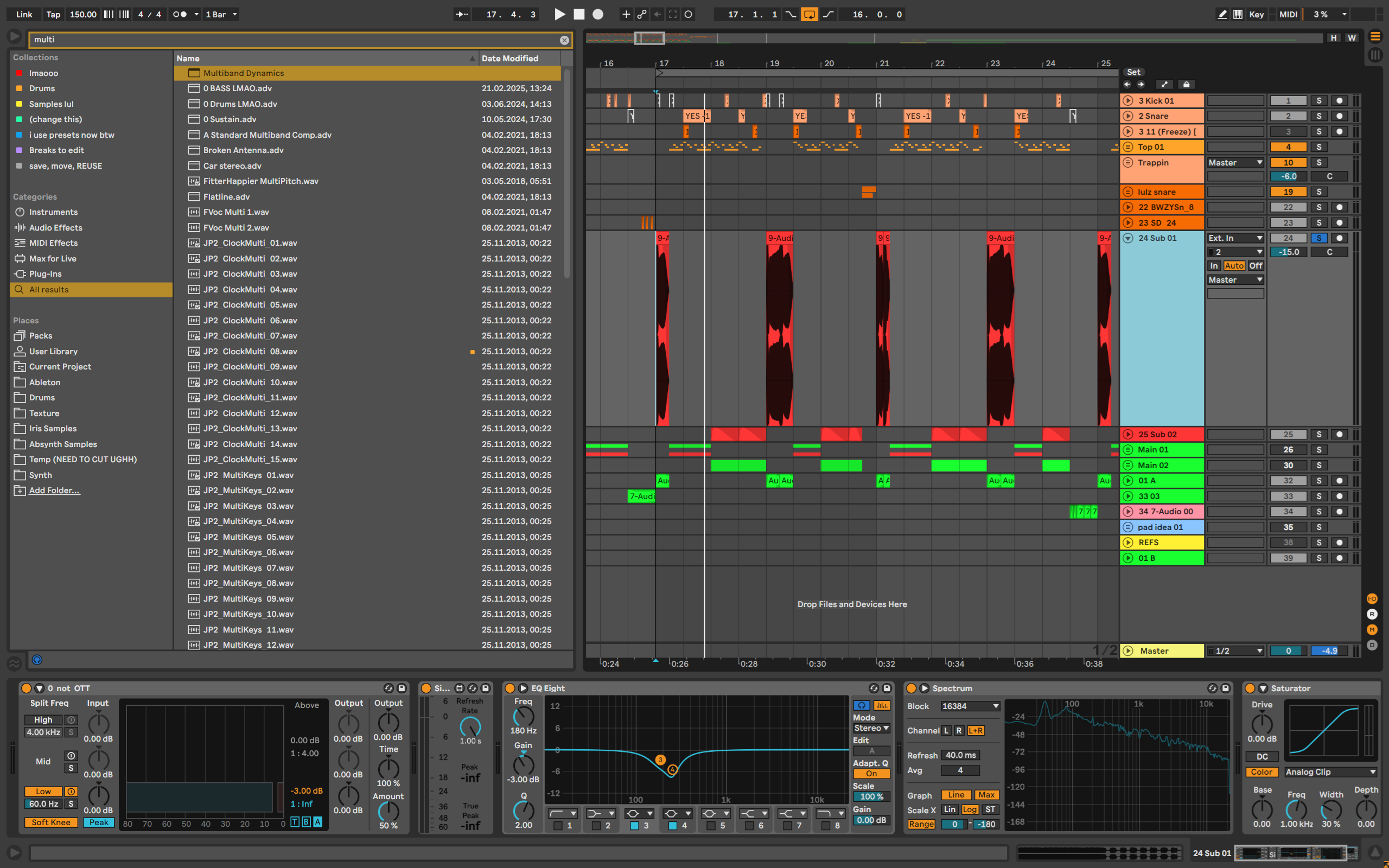
Task: Click the Drums collection red-orange color tag
Action: click(19, 88)
